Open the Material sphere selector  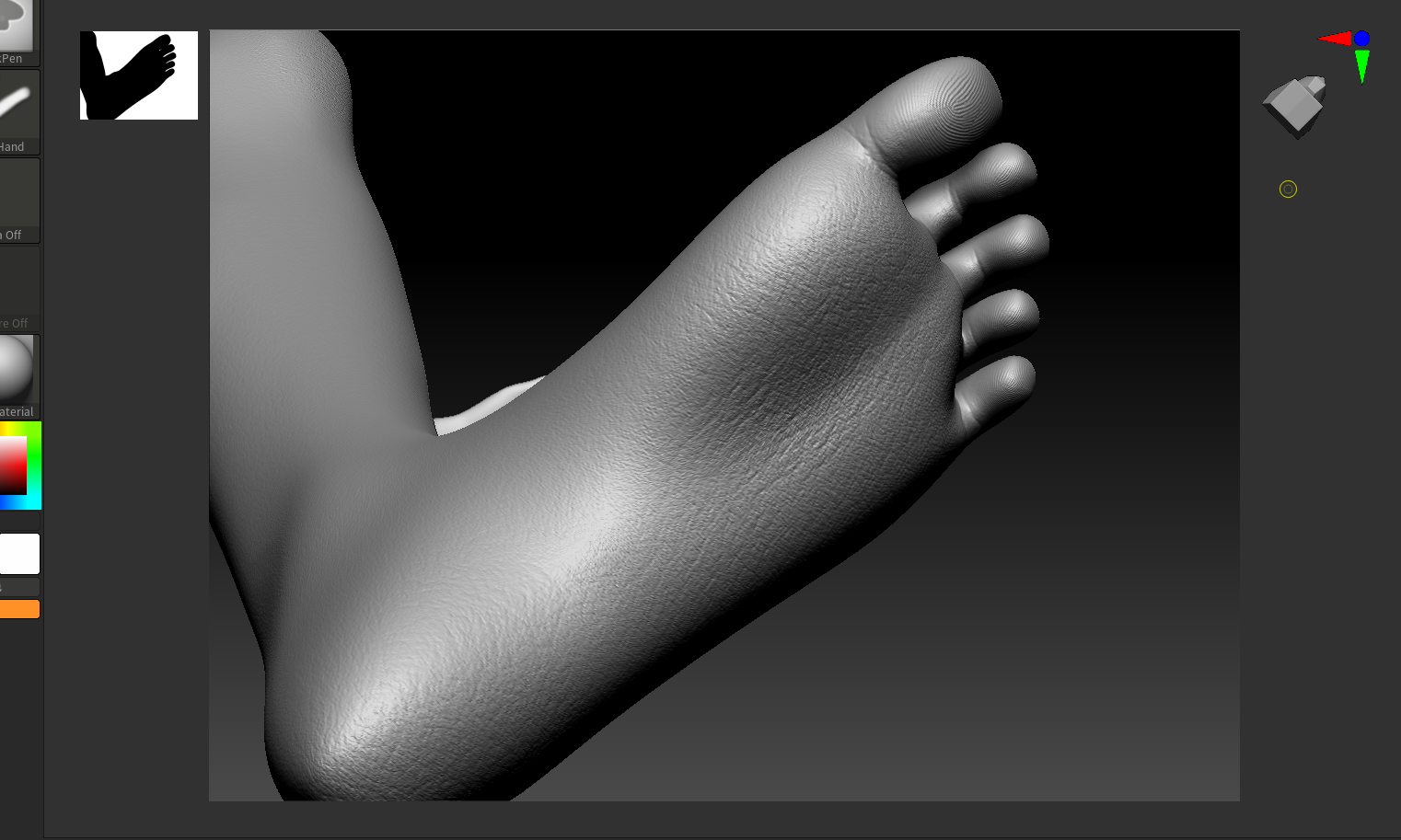18,377
